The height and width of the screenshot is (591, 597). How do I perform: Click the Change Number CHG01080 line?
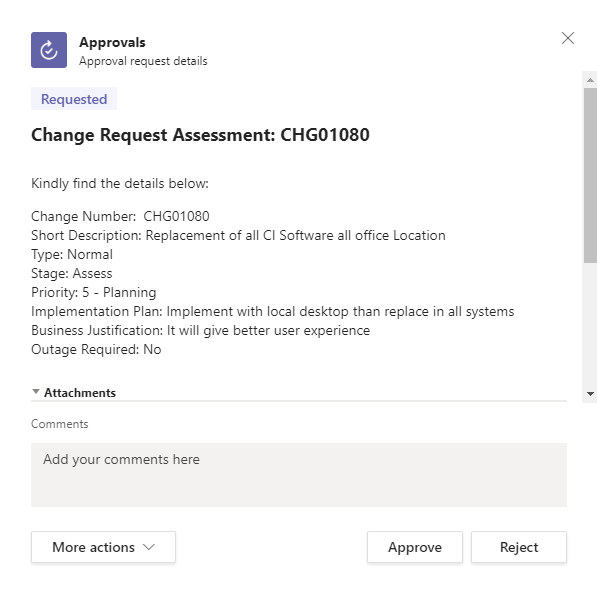pos(120,216)
